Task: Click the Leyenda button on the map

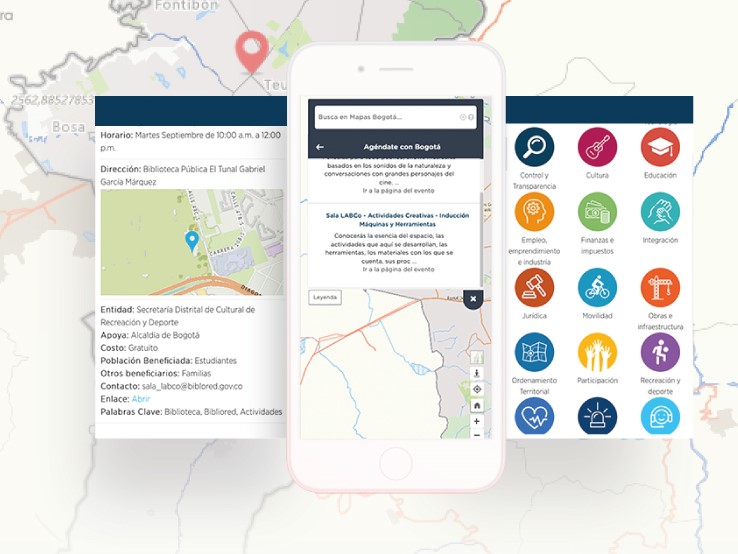Action: point(325,298)
